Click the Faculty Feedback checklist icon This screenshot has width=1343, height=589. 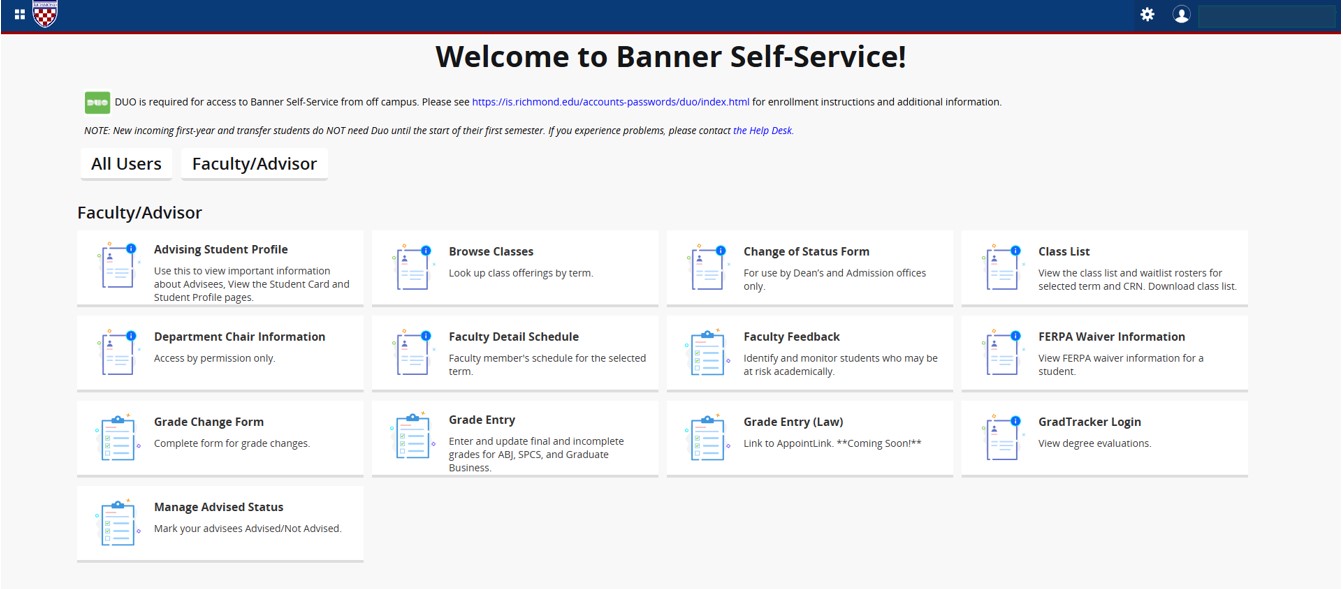coord(708,353)
